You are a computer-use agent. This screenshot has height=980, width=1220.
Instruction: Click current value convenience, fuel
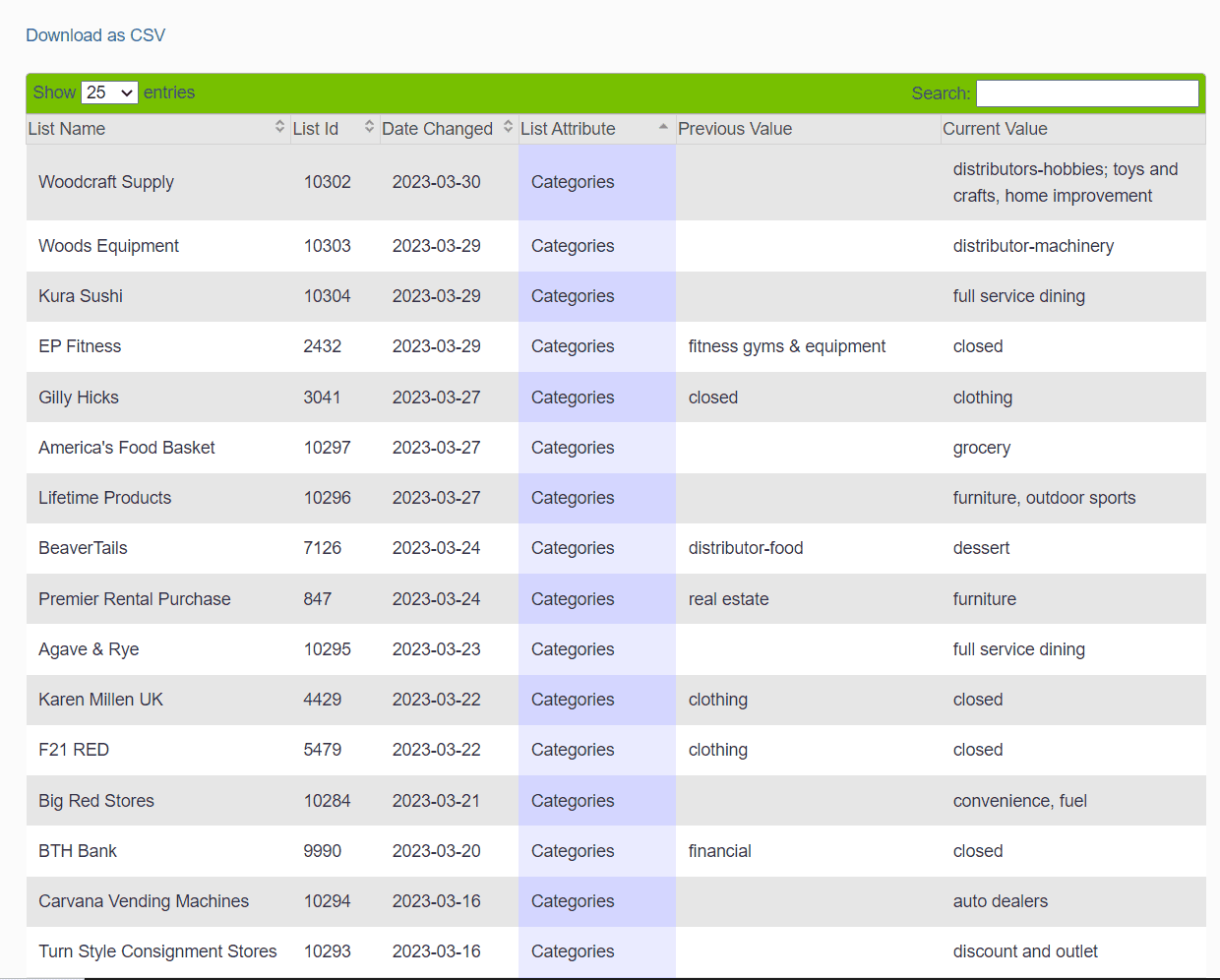(x=1020, y=801)
